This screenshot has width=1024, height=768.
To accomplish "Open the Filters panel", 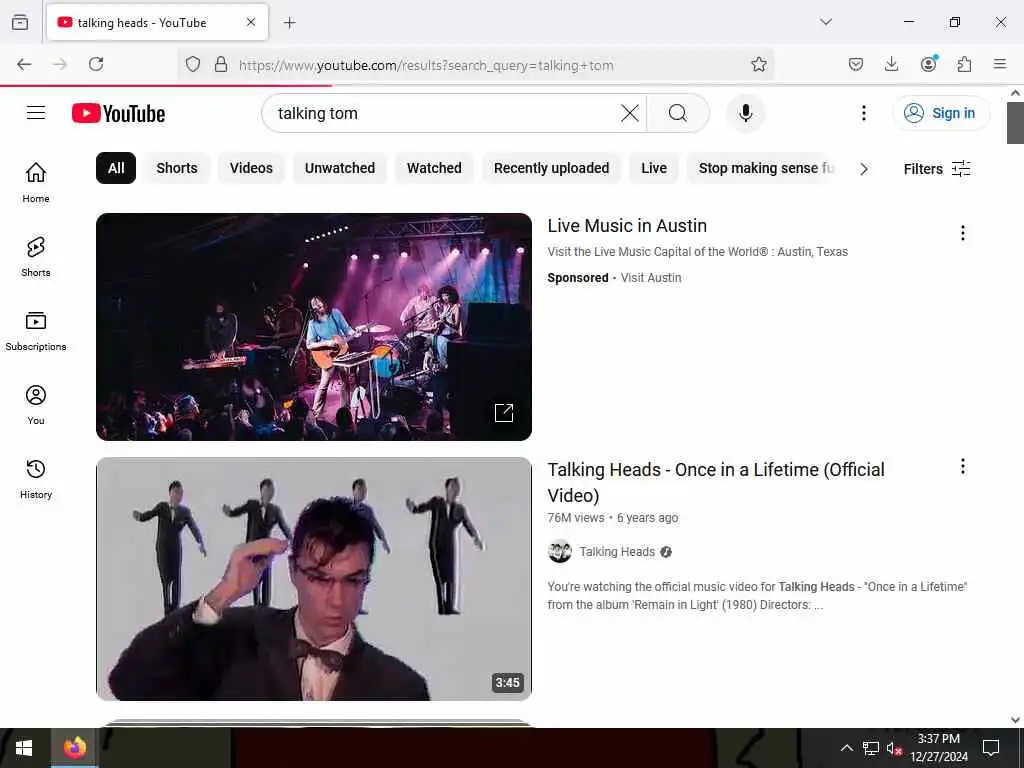I will pos(937,169).
